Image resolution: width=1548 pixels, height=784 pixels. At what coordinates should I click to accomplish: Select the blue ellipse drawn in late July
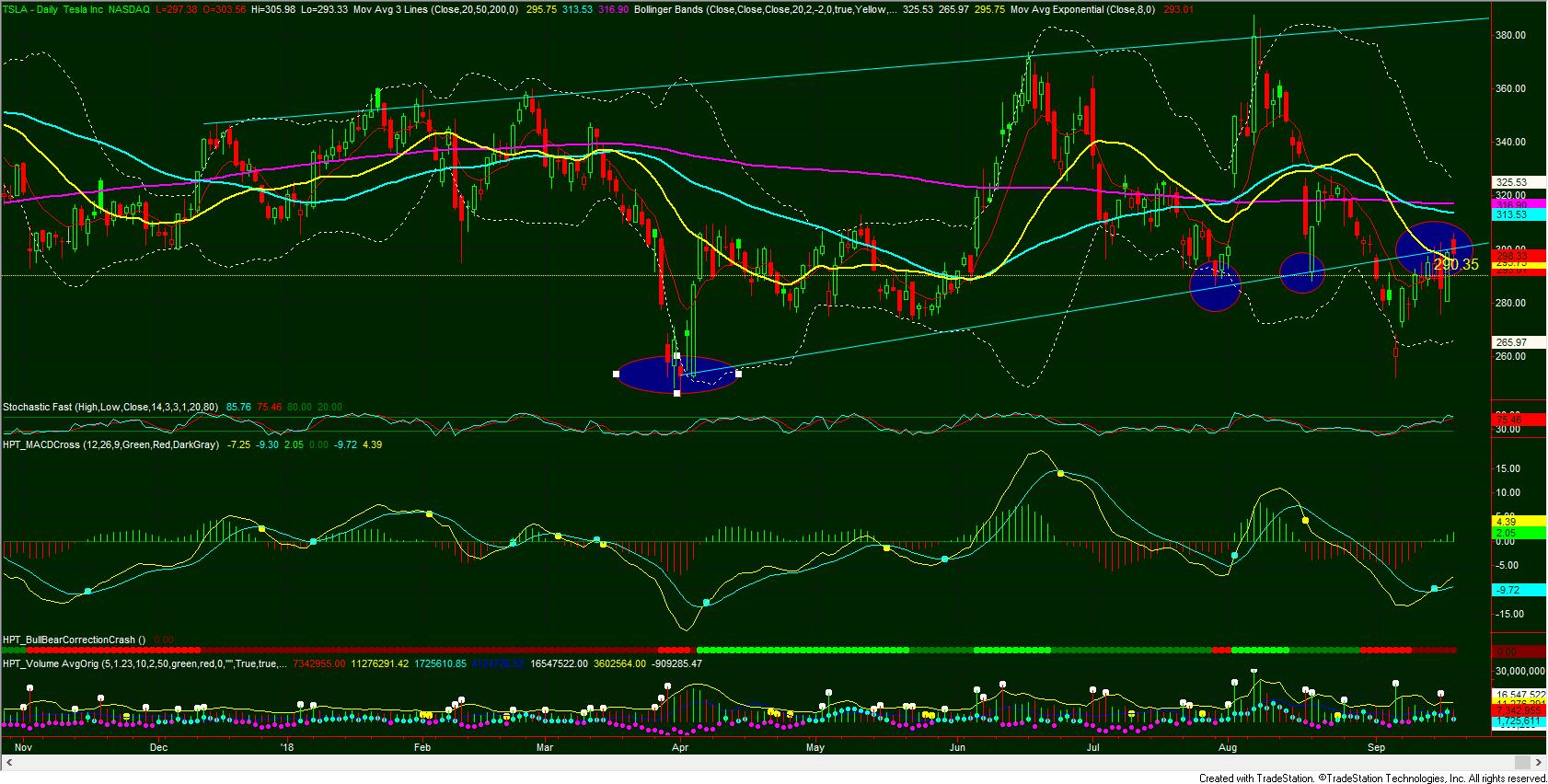[1215, 285]
